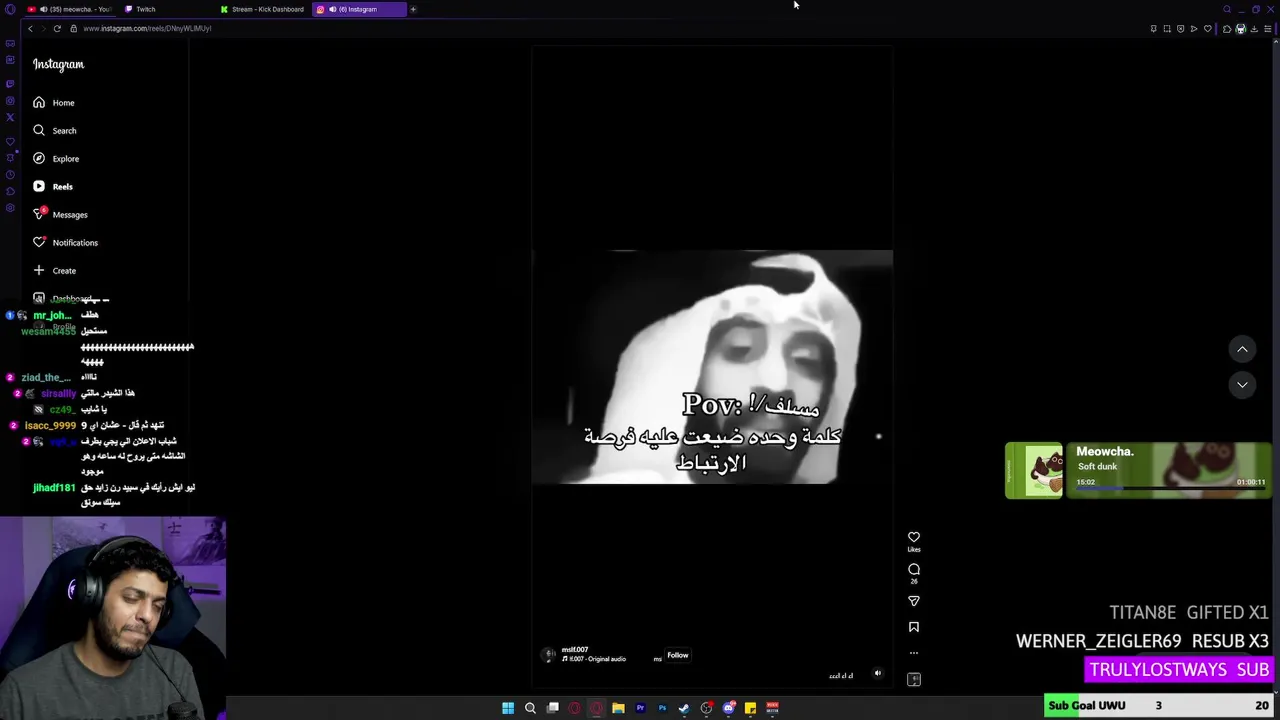The image size is (1280, 720).
Task: Open Instagram Home
Action: click(x=54, y=103)
